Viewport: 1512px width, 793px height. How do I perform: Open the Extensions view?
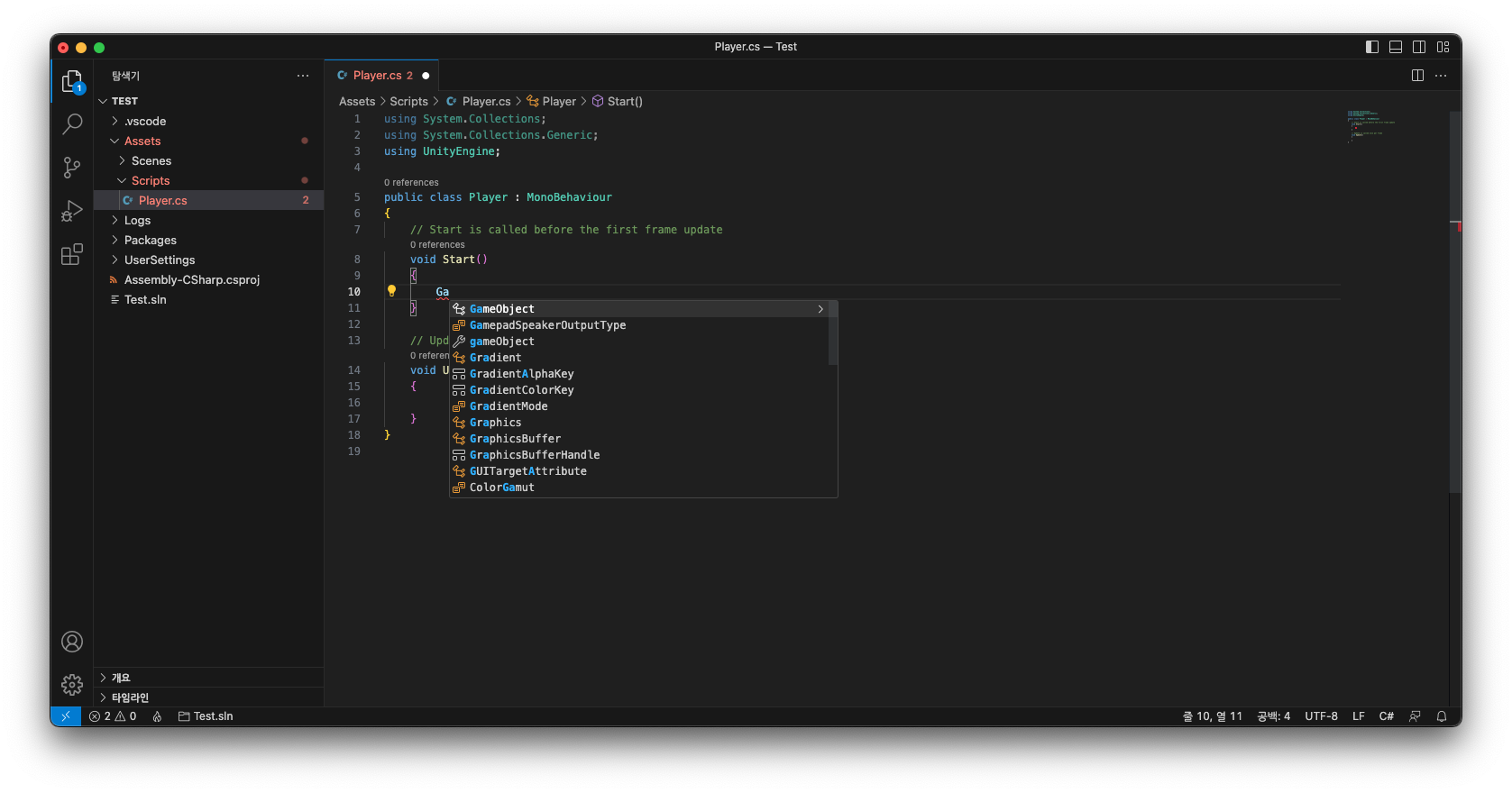click(72, 254)
